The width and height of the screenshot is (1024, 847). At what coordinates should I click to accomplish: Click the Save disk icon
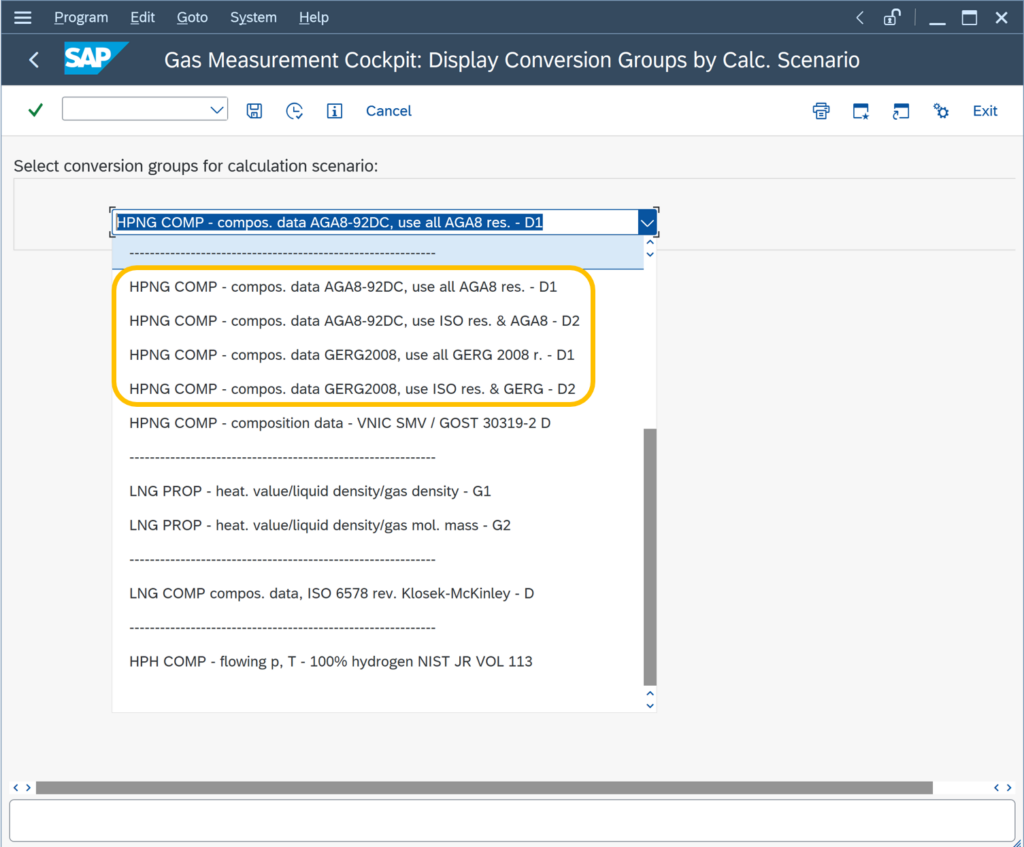254,111
